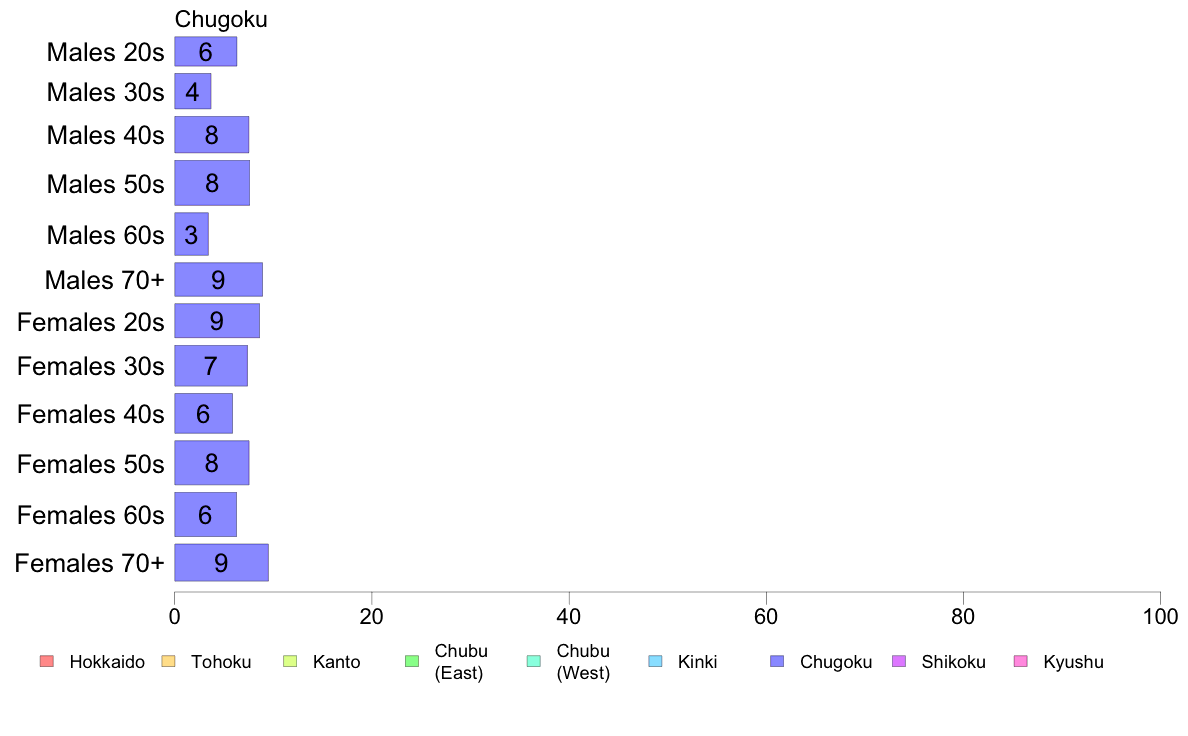Select the Males 60s bar showing 3

click(191, 234)
